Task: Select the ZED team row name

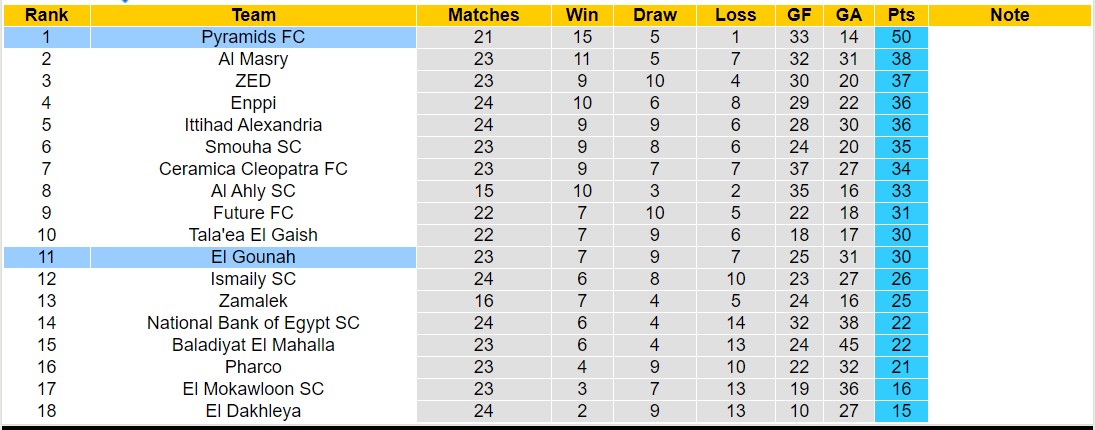Action: [253, 81]
